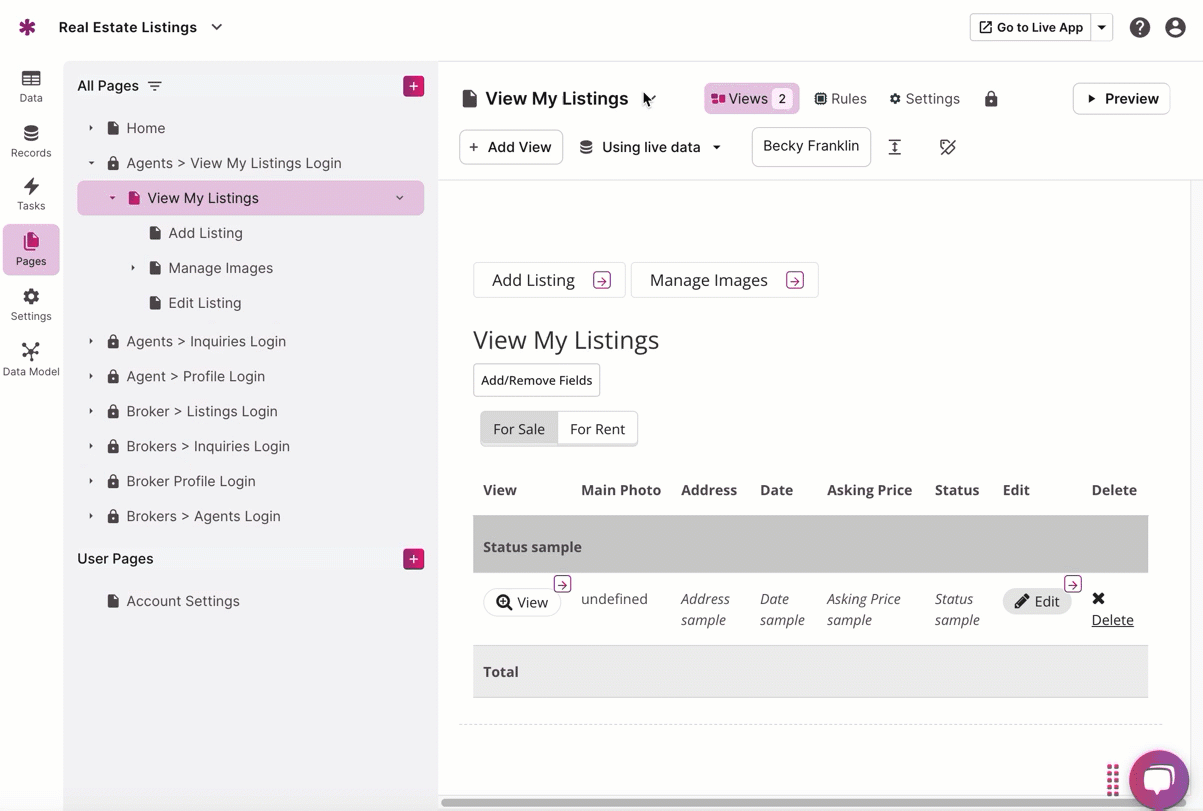Expand the Manage Images page tree
Image resolution: width=1203 pixels, height=811 pixels.
(x=133, y=268)
